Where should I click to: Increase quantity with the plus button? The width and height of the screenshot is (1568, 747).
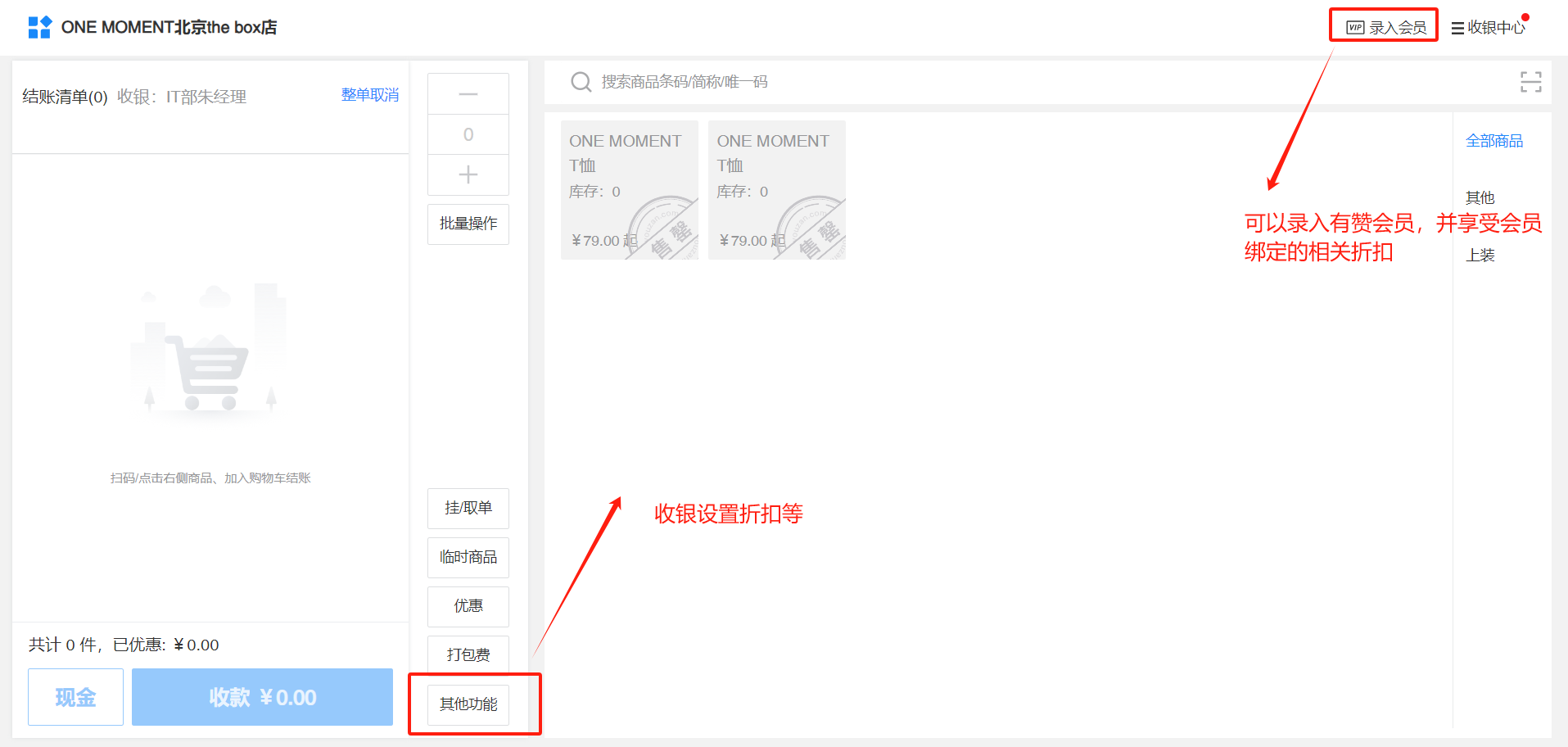click(468, 174)
